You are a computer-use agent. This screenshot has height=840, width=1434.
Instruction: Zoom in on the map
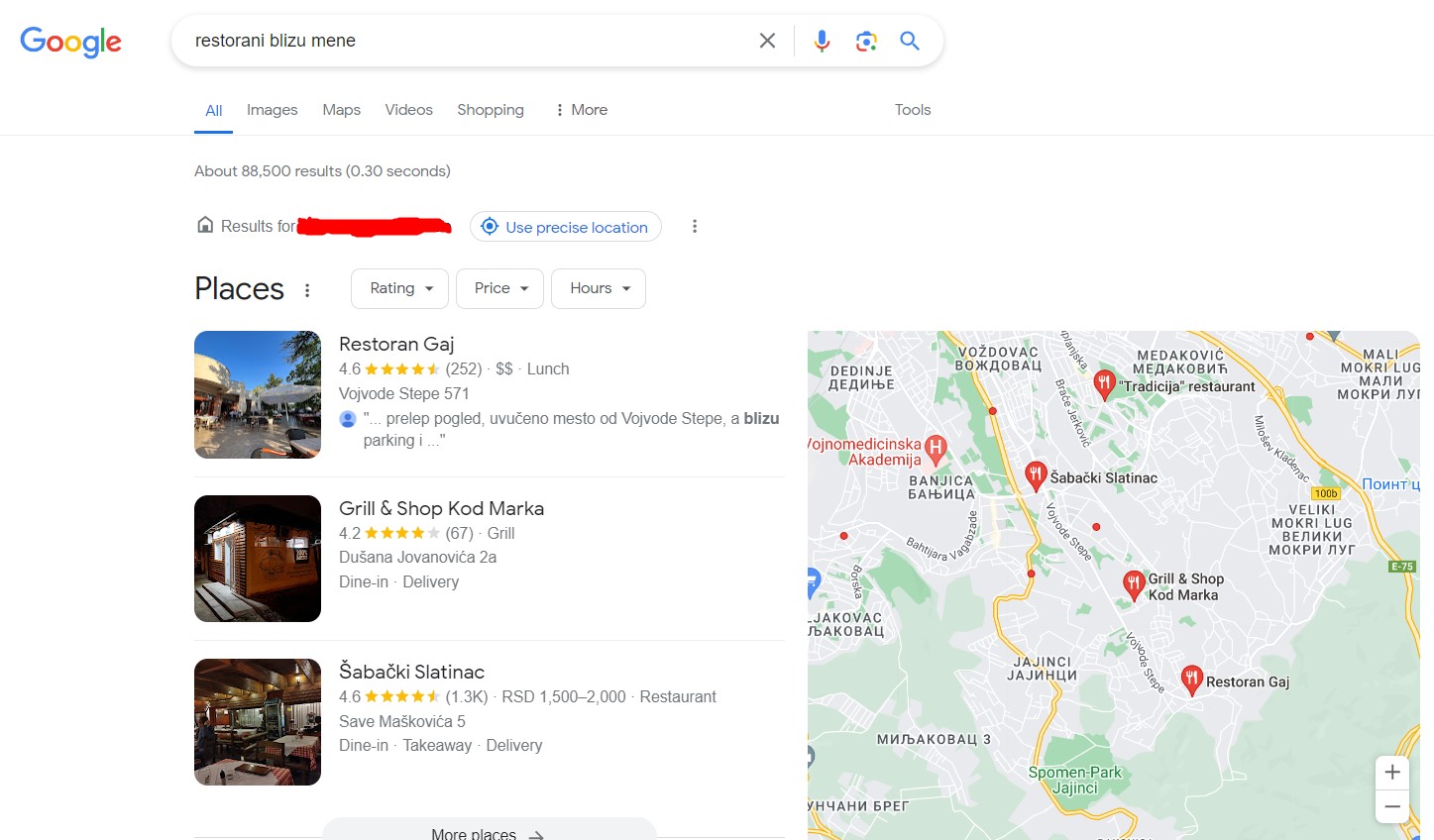tap(1392, 773)
